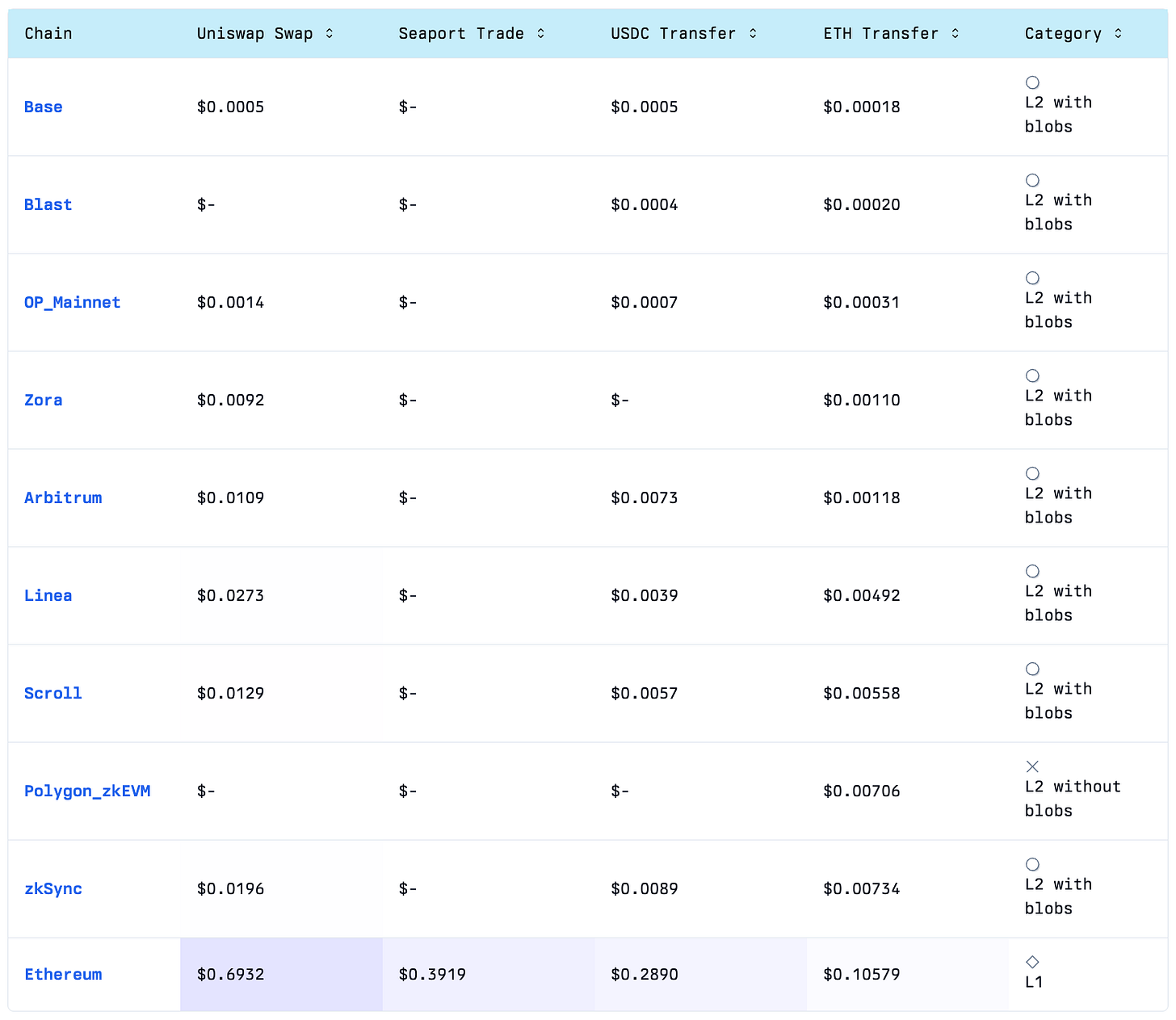Select Zora's $0.00110 ETH Transfer value

click(x=862, y=400)
